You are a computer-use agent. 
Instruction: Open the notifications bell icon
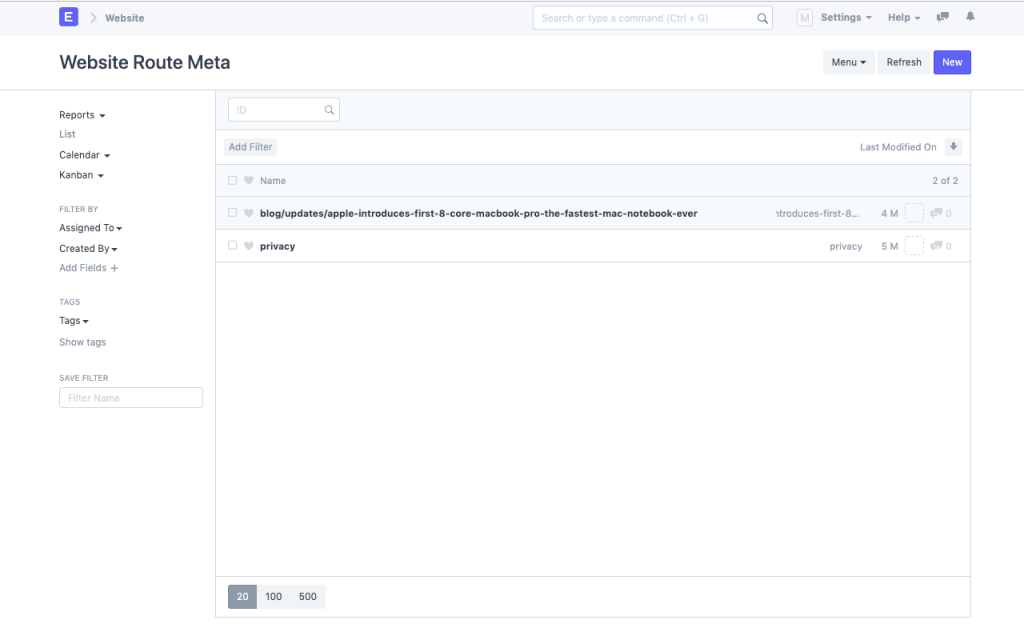pyautogui.click(x=970, y=17)
